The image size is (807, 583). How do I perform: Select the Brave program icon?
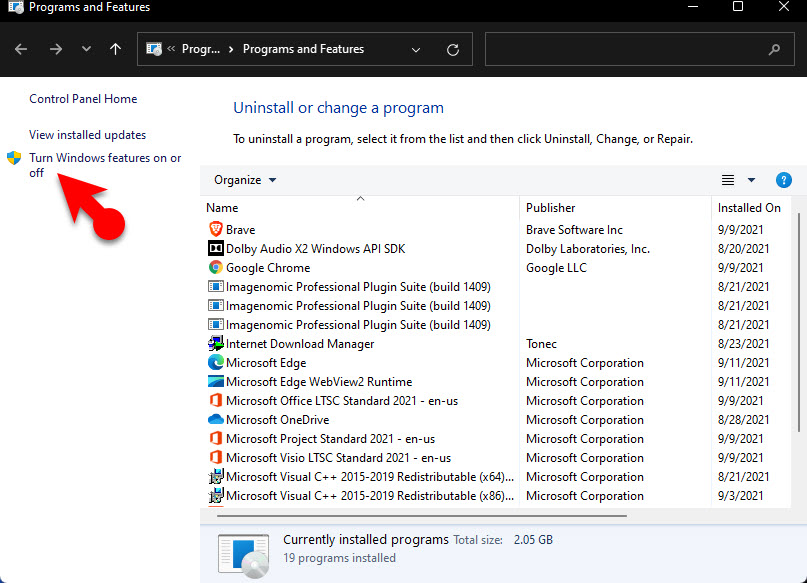pos(216,229)
